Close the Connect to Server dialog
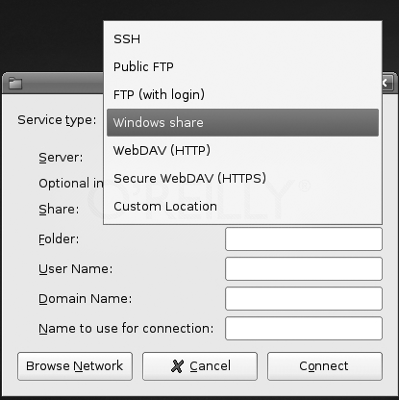Viewport: 399px width, 400px height. pyautogui.click(x=386, y=83)
